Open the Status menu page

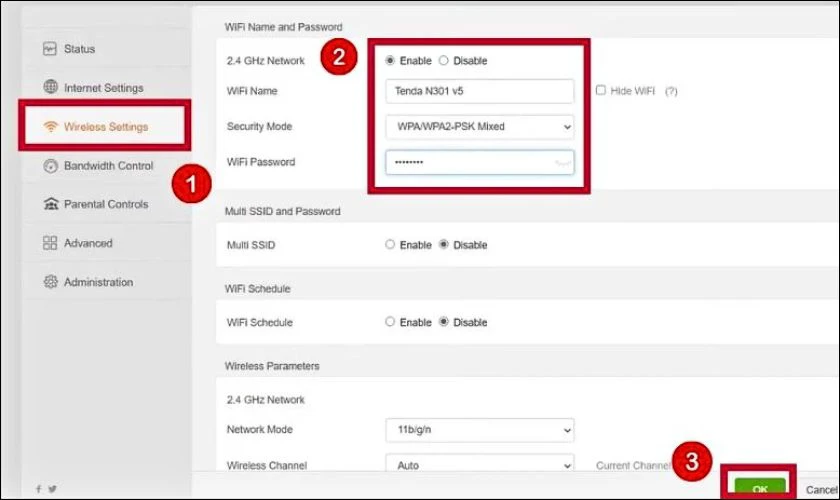(79, 49)
